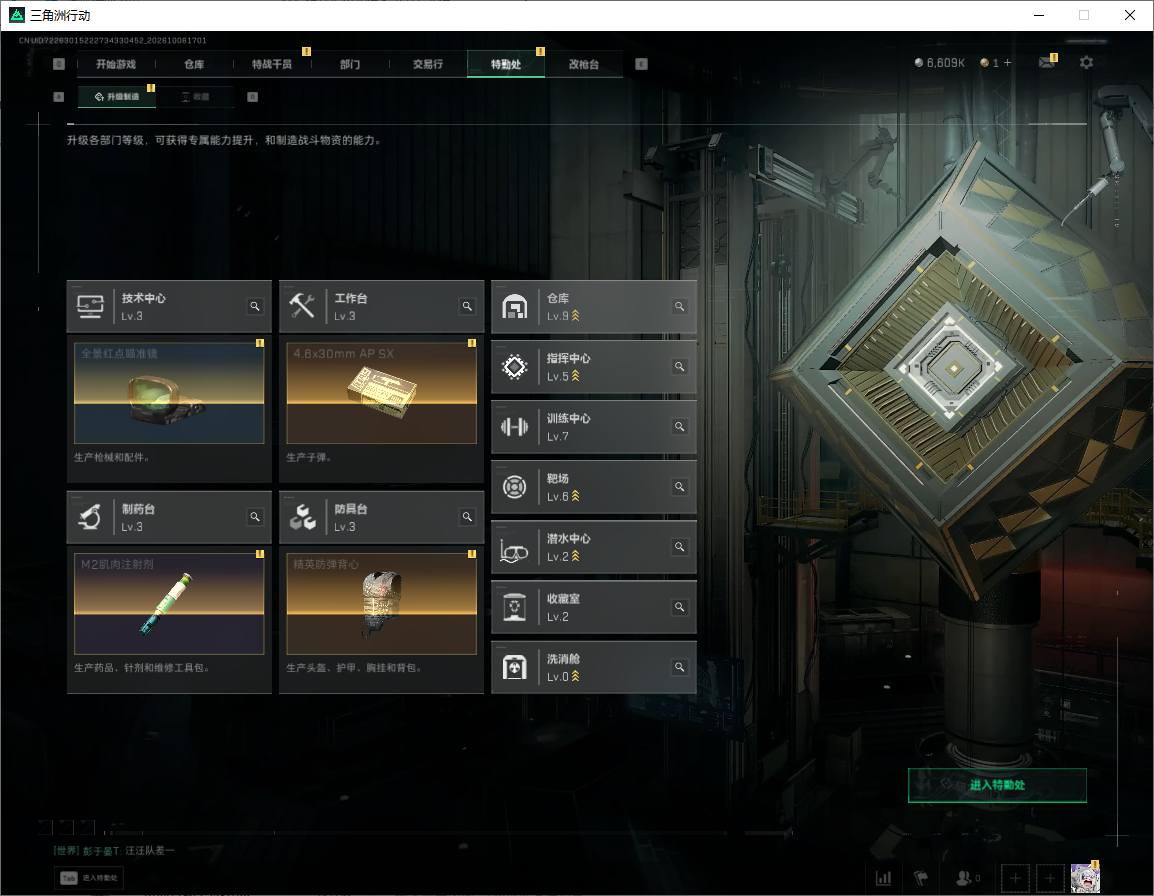Click the 进入特勤处 button
Image resolution: width=1154 pixels, height=896 pixels.
(997, 785)
